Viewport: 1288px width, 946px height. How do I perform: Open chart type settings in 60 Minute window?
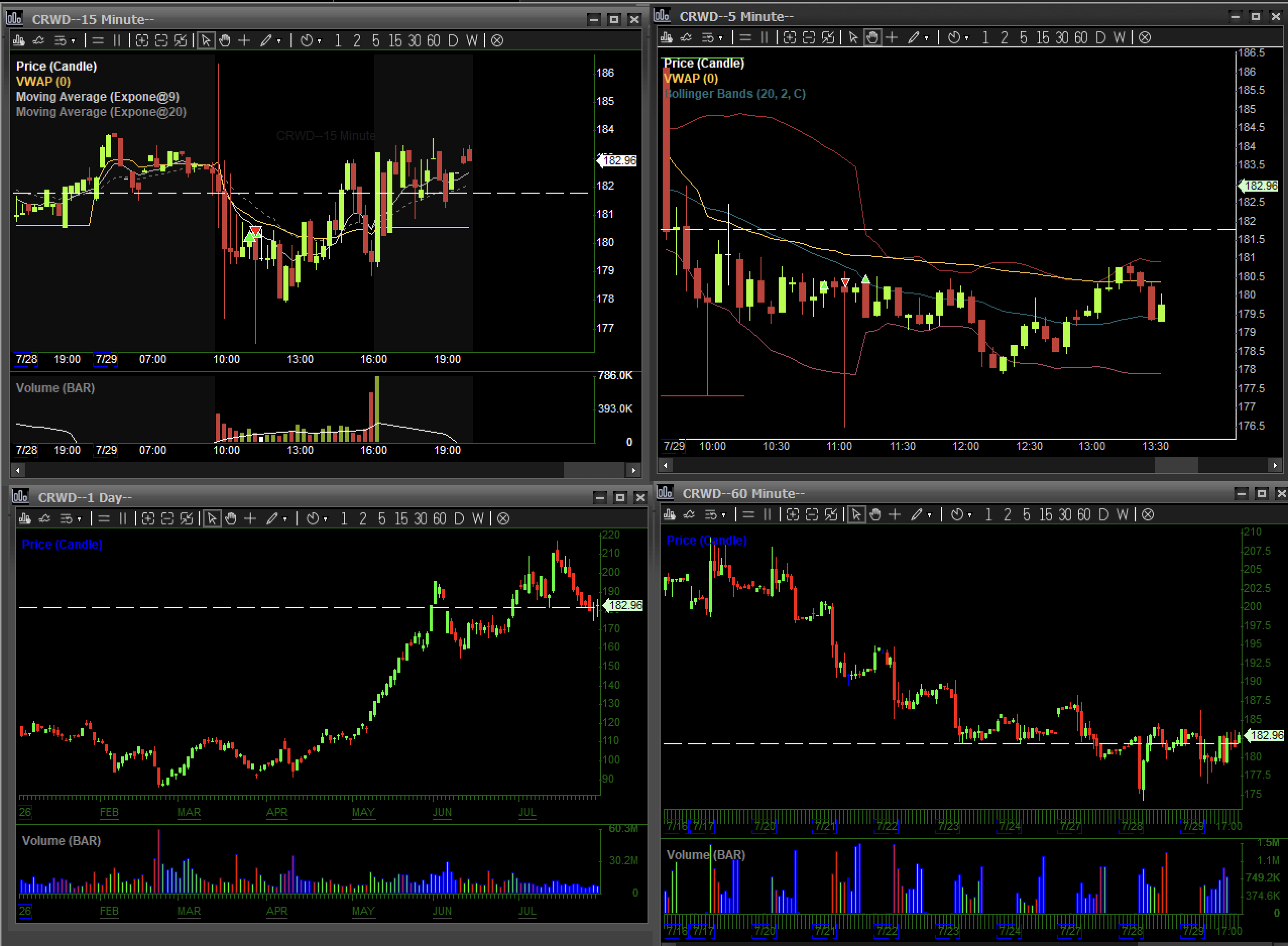point(670,515)
